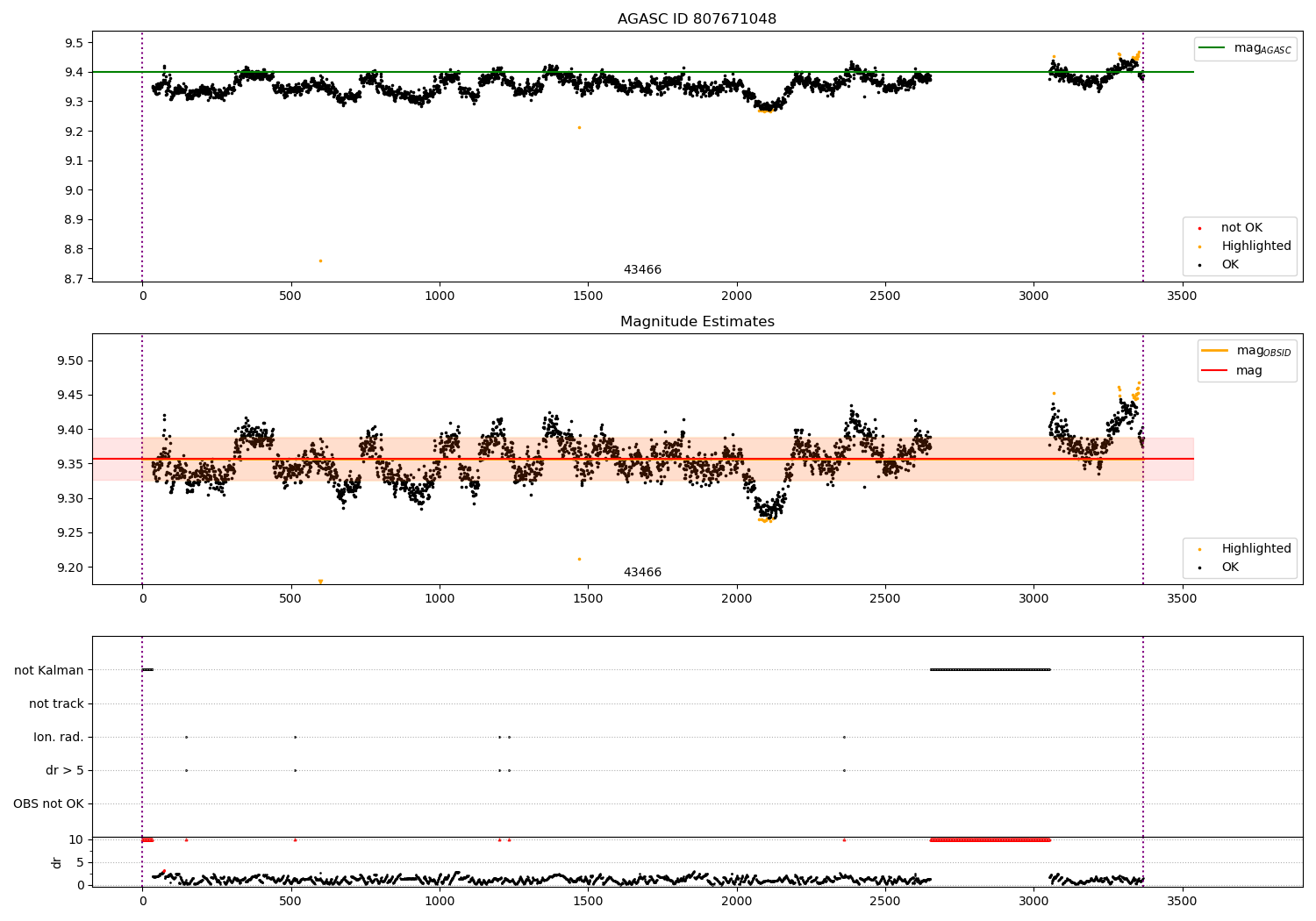
Task: Click the 9.50 tick label on middle plot
Action: click(x=70, y=361)
